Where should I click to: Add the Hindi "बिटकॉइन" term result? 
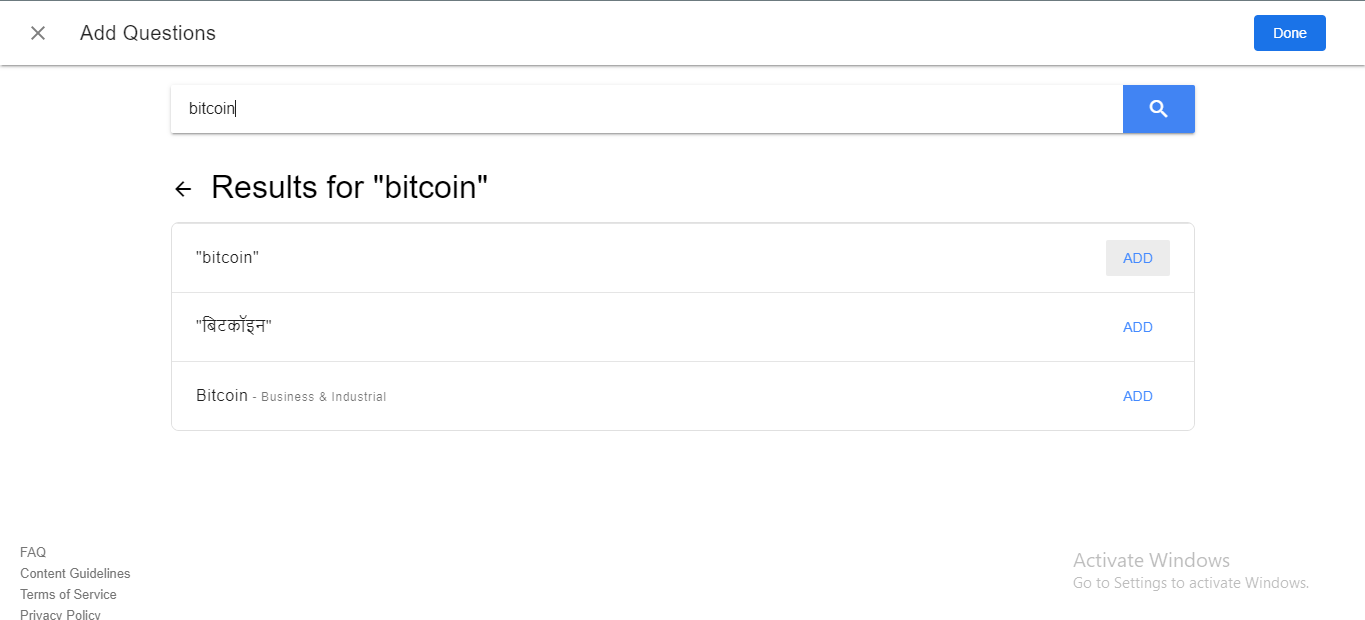pyautogui.click(x=1137, y=327)
